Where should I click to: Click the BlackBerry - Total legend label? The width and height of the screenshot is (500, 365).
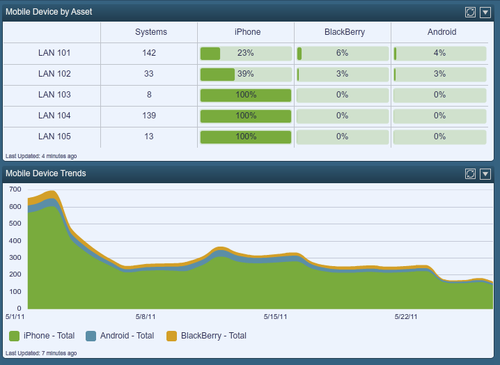[213, 336]
